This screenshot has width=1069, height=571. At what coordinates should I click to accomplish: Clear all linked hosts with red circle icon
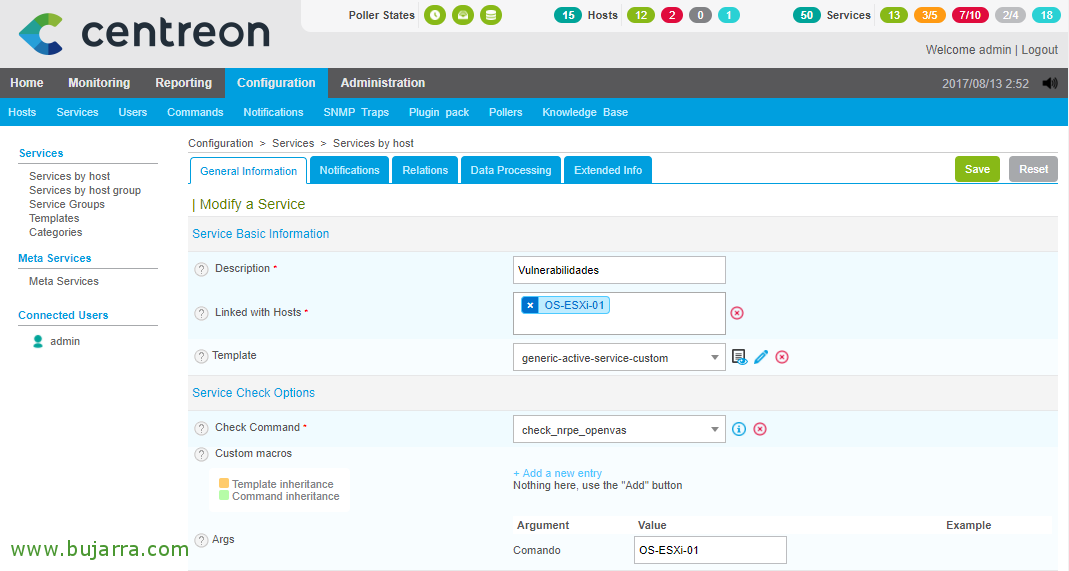pyautogui.click(x=737, y=313)
